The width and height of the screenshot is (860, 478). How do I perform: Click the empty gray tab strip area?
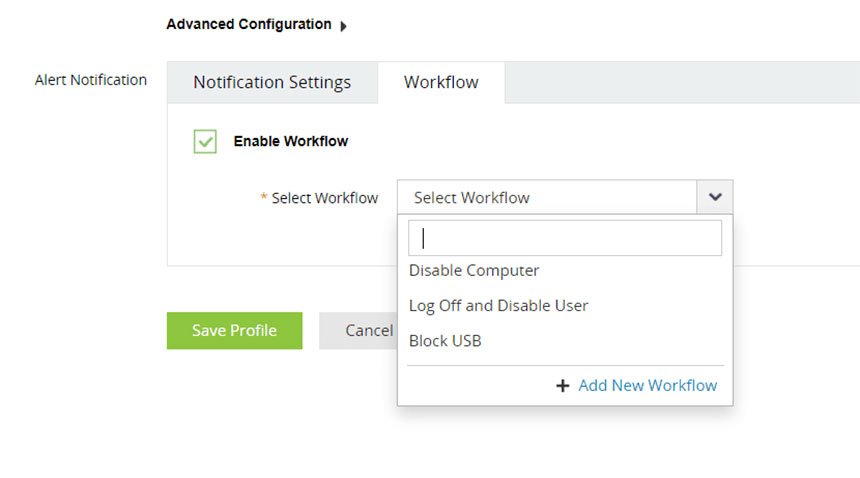point(680,82)
